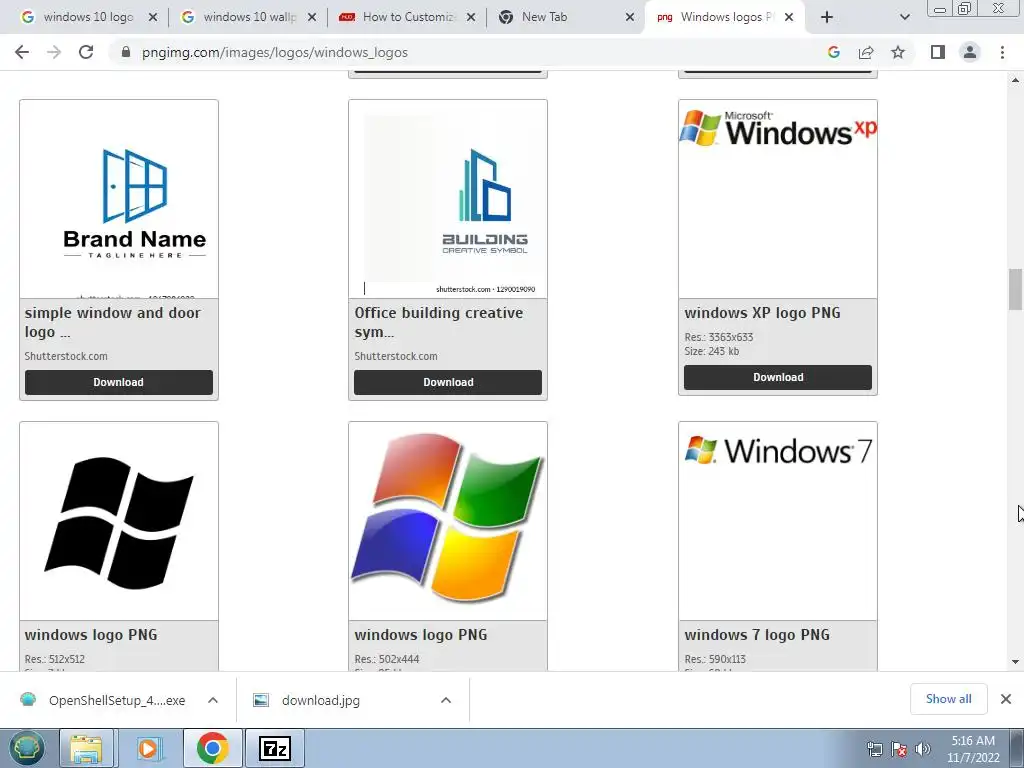Open Windows Explorer from taskbar
This screenshot has width=1024, height=768.
86,748
